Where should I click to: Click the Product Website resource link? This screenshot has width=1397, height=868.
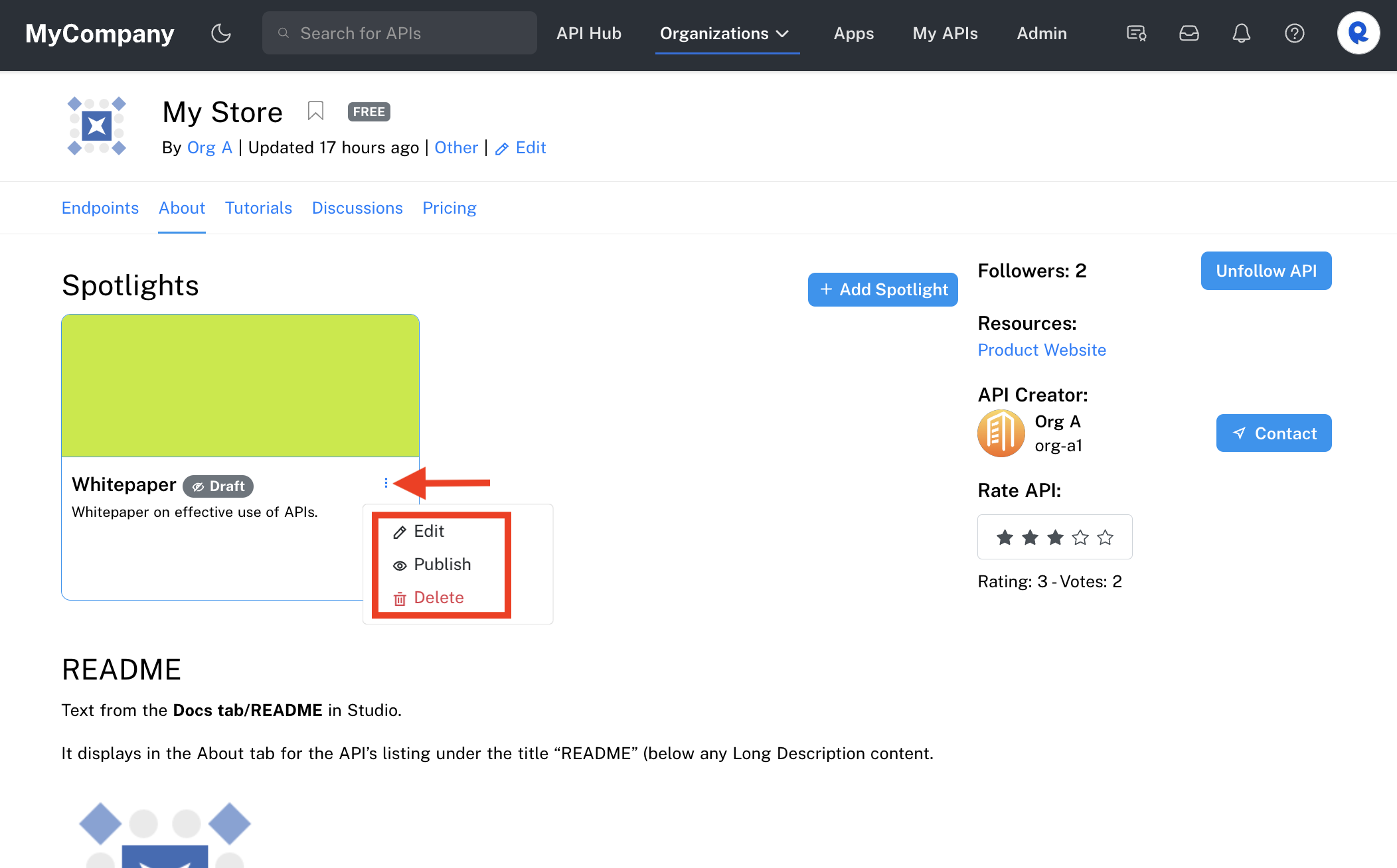pyautogui.click(x=1042, y=349)
